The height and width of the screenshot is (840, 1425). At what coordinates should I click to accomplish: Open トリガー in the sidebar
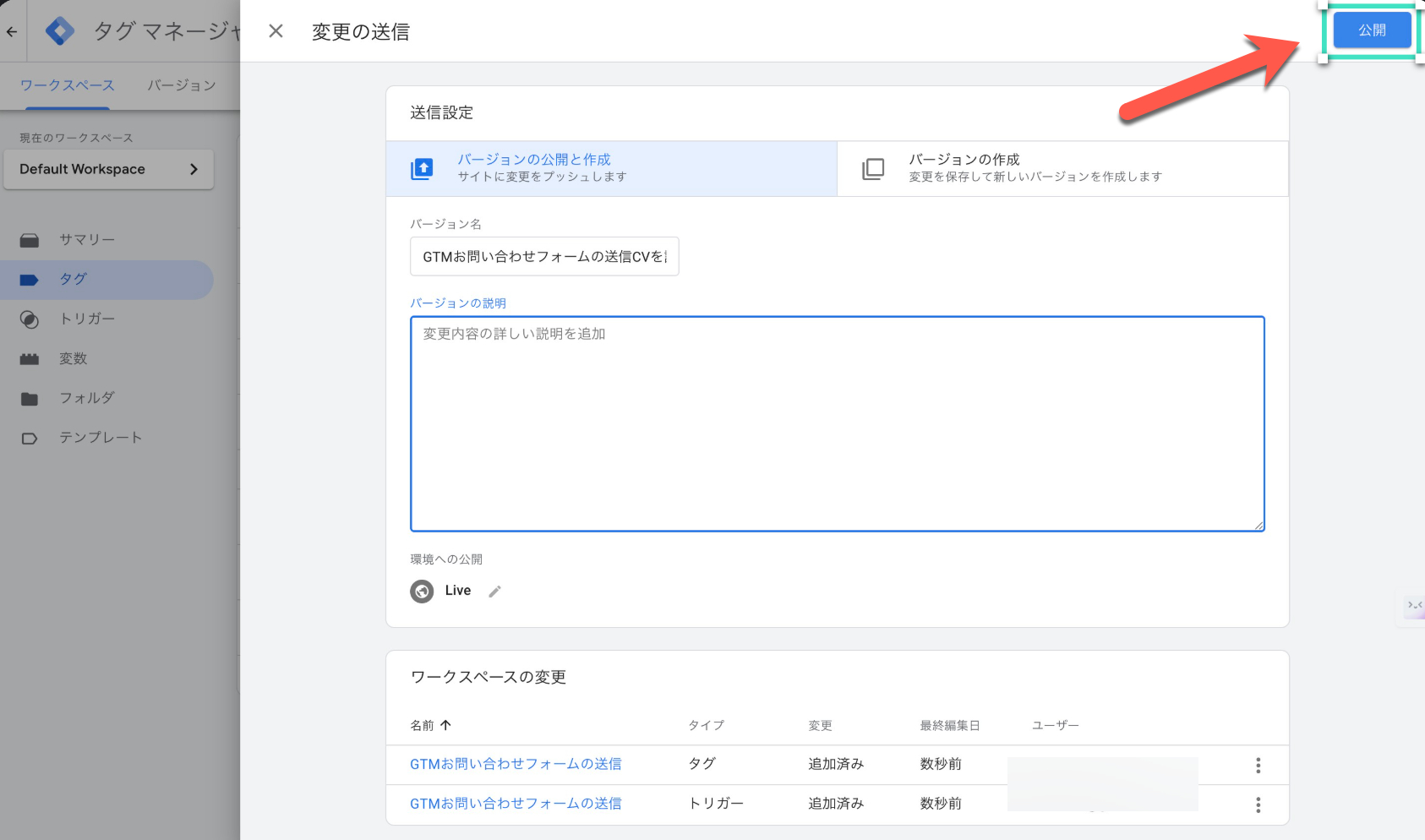(x=86, y=319)
